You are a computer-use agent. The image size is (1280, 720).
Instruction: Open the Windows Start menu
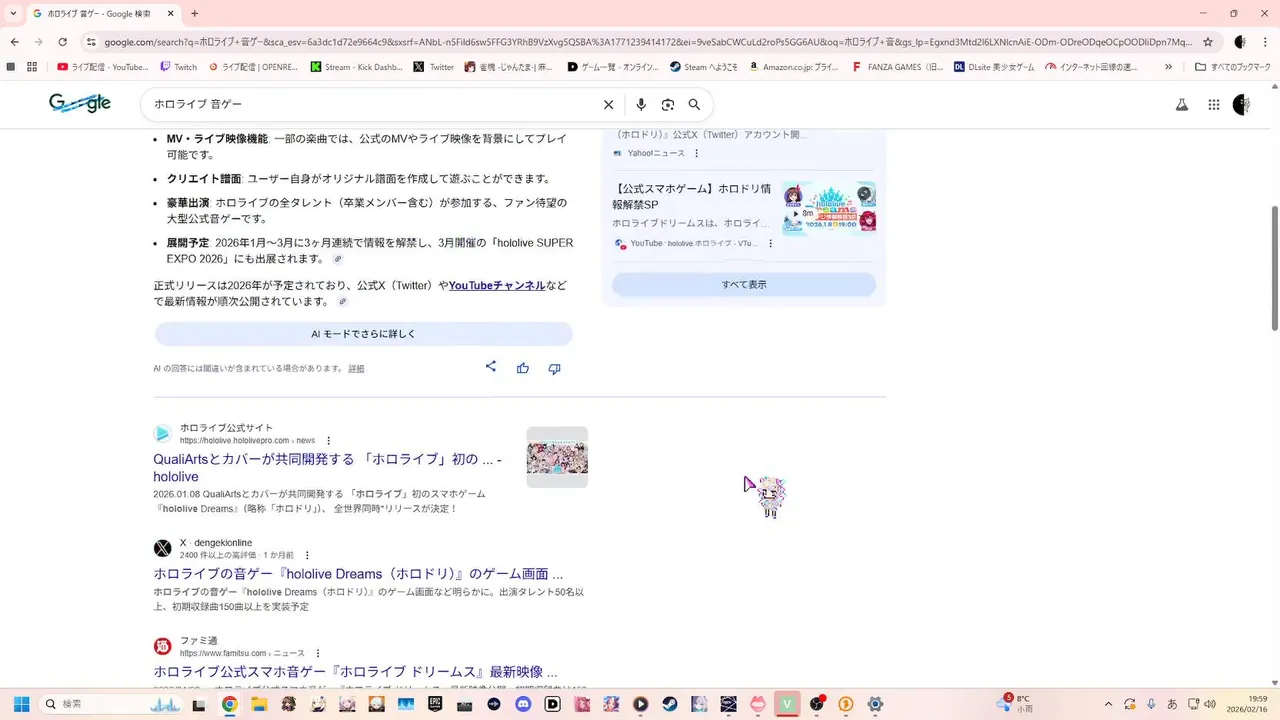(x=21, y=704)
